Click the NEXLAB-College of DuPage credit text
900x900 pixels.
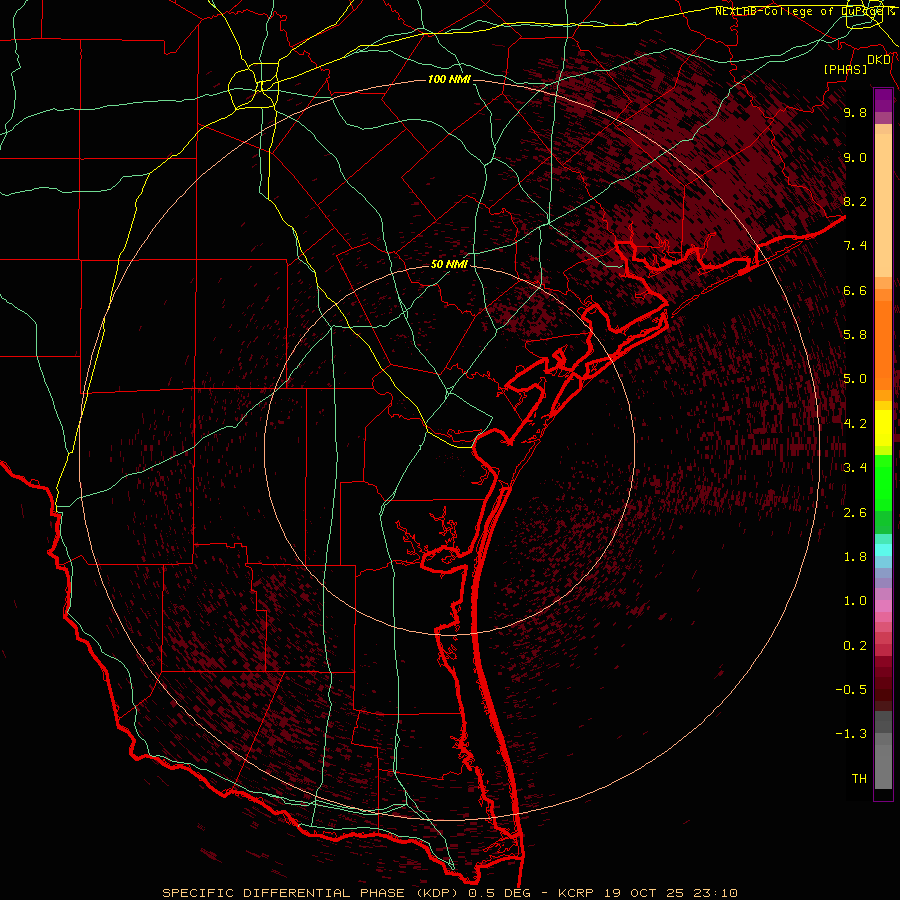pyautogui.click(x=804, y=11)
